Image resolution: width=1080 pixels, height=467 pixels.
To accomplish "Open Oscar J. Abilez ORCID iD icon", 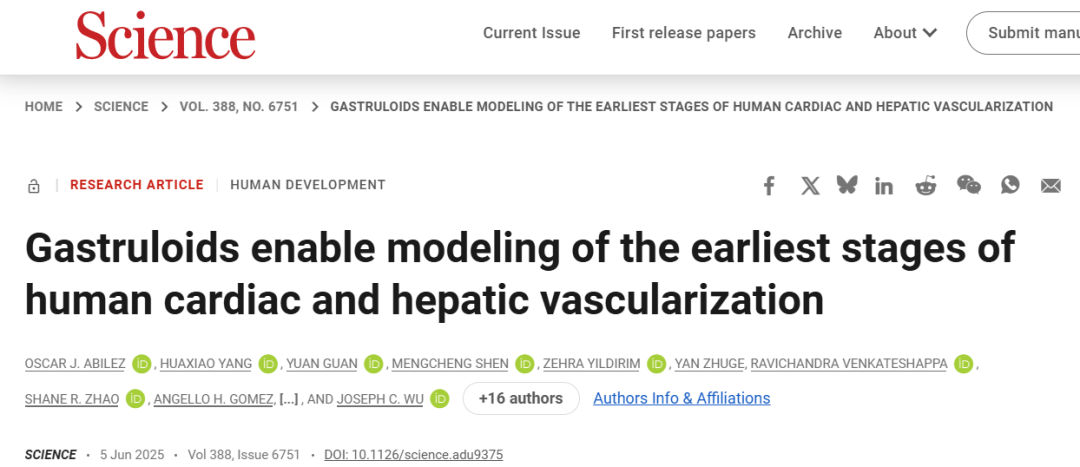I will tap(142, 364).
